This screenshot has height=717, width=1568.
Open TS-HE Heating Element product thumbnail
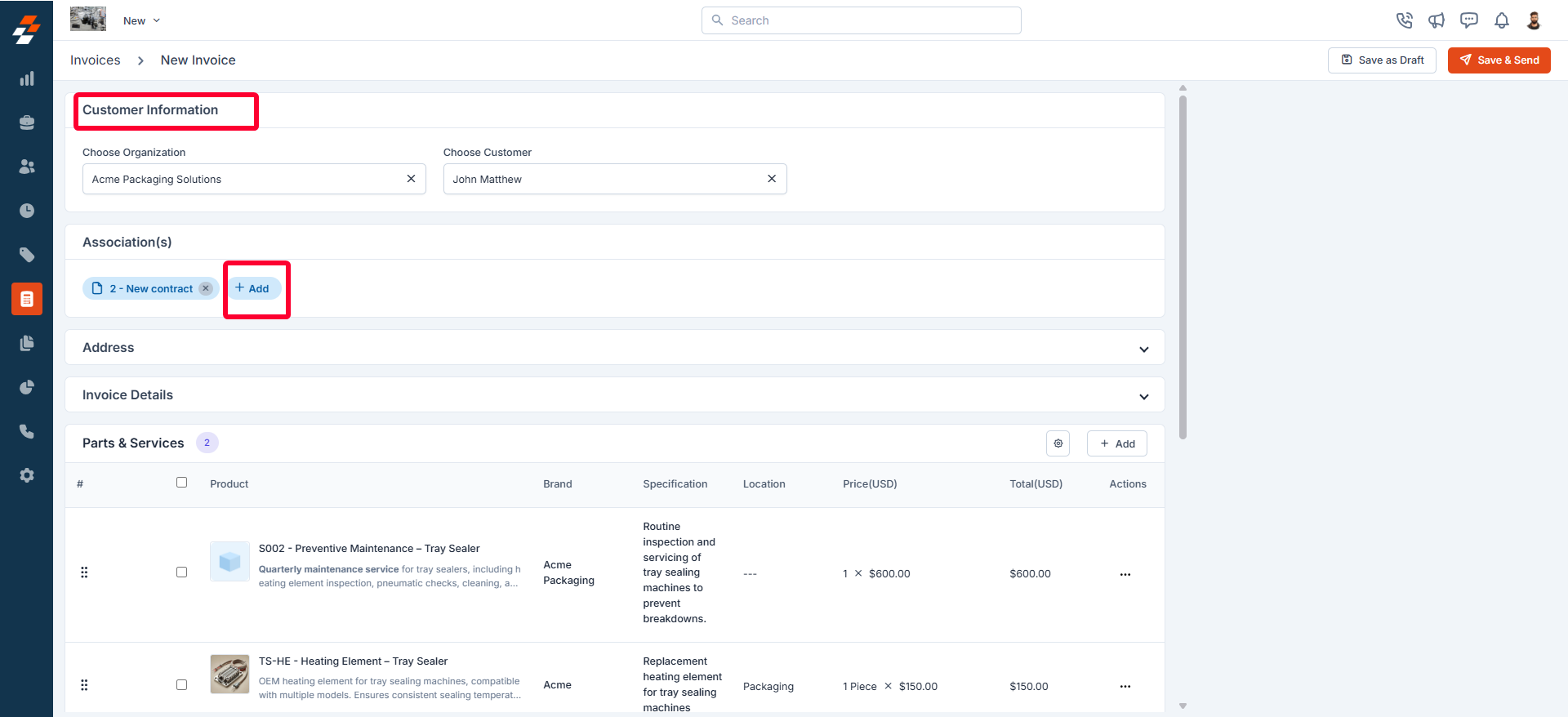click(x=229, y=674)
